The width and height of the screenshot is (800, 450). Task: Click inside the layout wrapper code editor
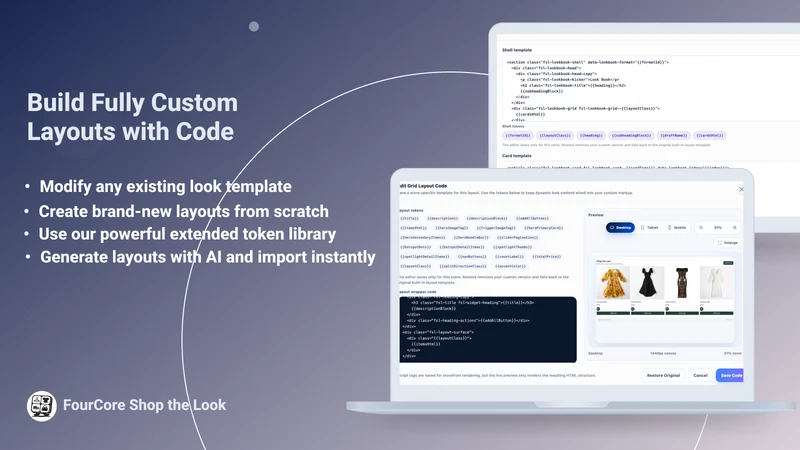coord(488,330)
